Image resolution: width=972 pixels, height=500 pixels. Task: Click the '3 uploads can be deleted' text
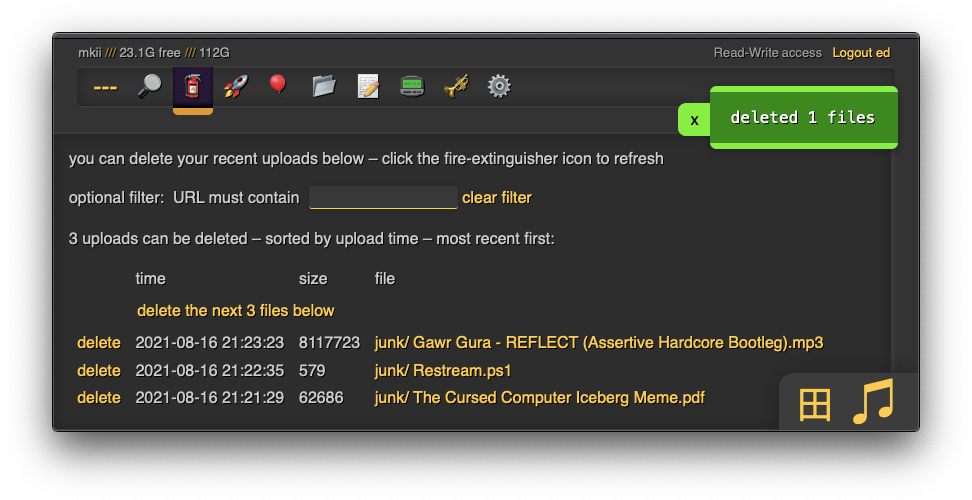click(x=158, y=239)
